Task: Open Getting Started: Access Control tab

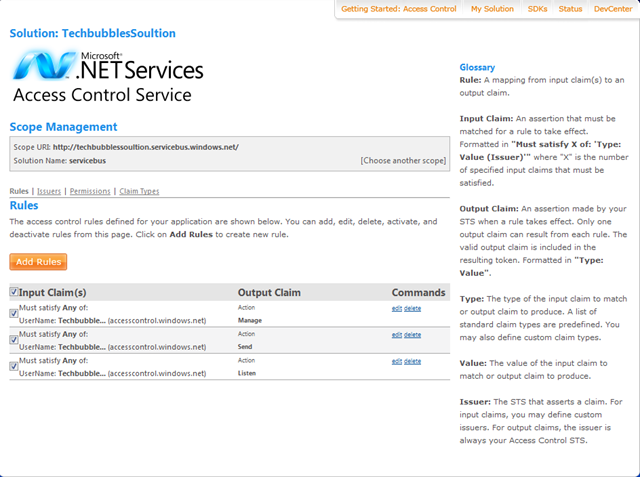Action: click(398, 9)
